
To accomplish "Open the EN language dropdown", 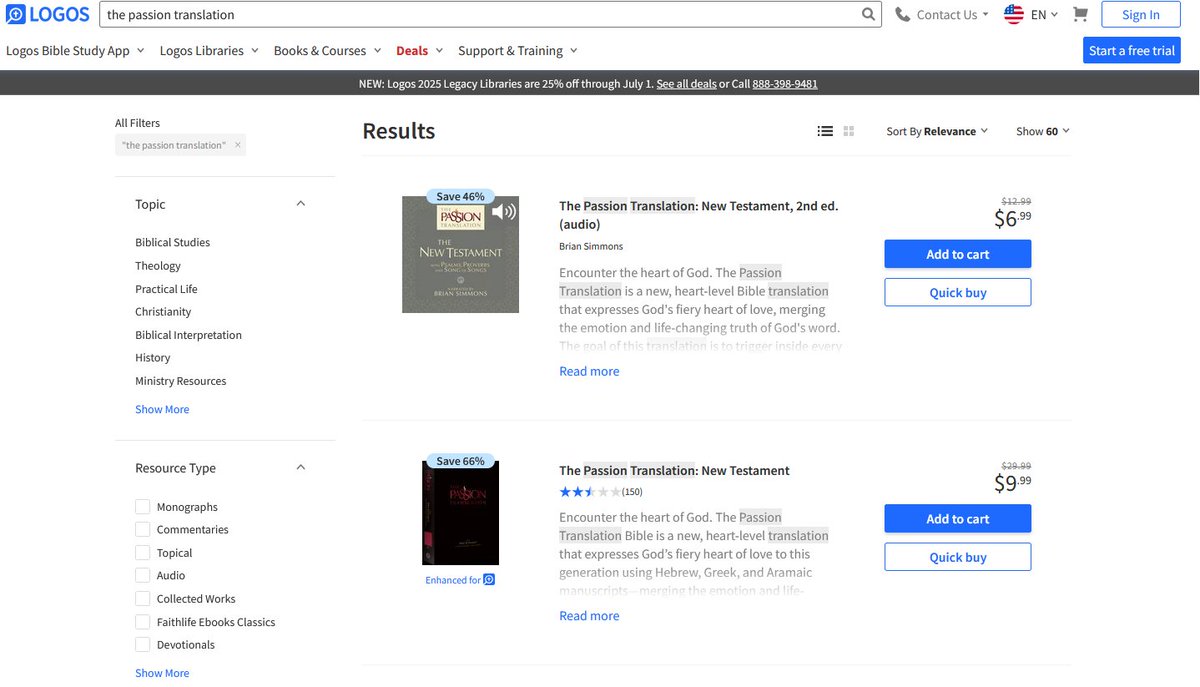I will [1045, 14].
